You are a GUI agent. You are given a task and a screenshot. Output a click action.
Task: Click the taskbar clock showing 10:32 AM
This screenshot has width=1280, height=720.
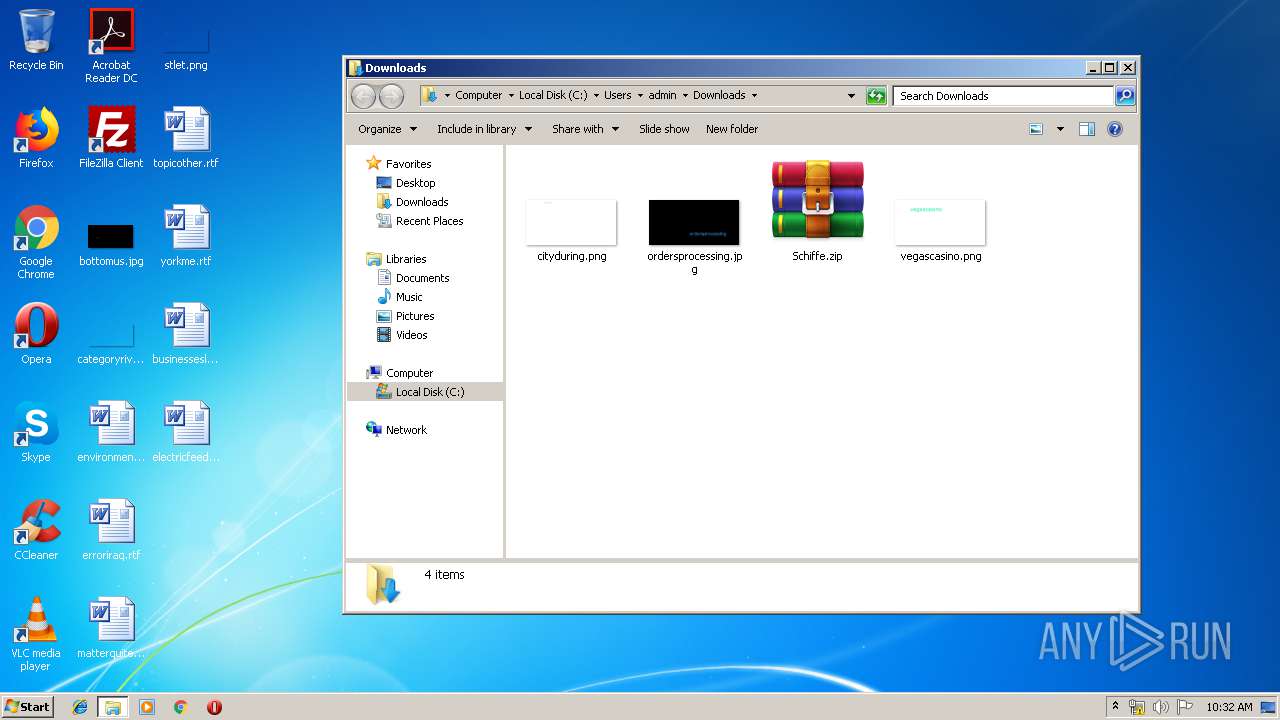(x=1229, y=707)
